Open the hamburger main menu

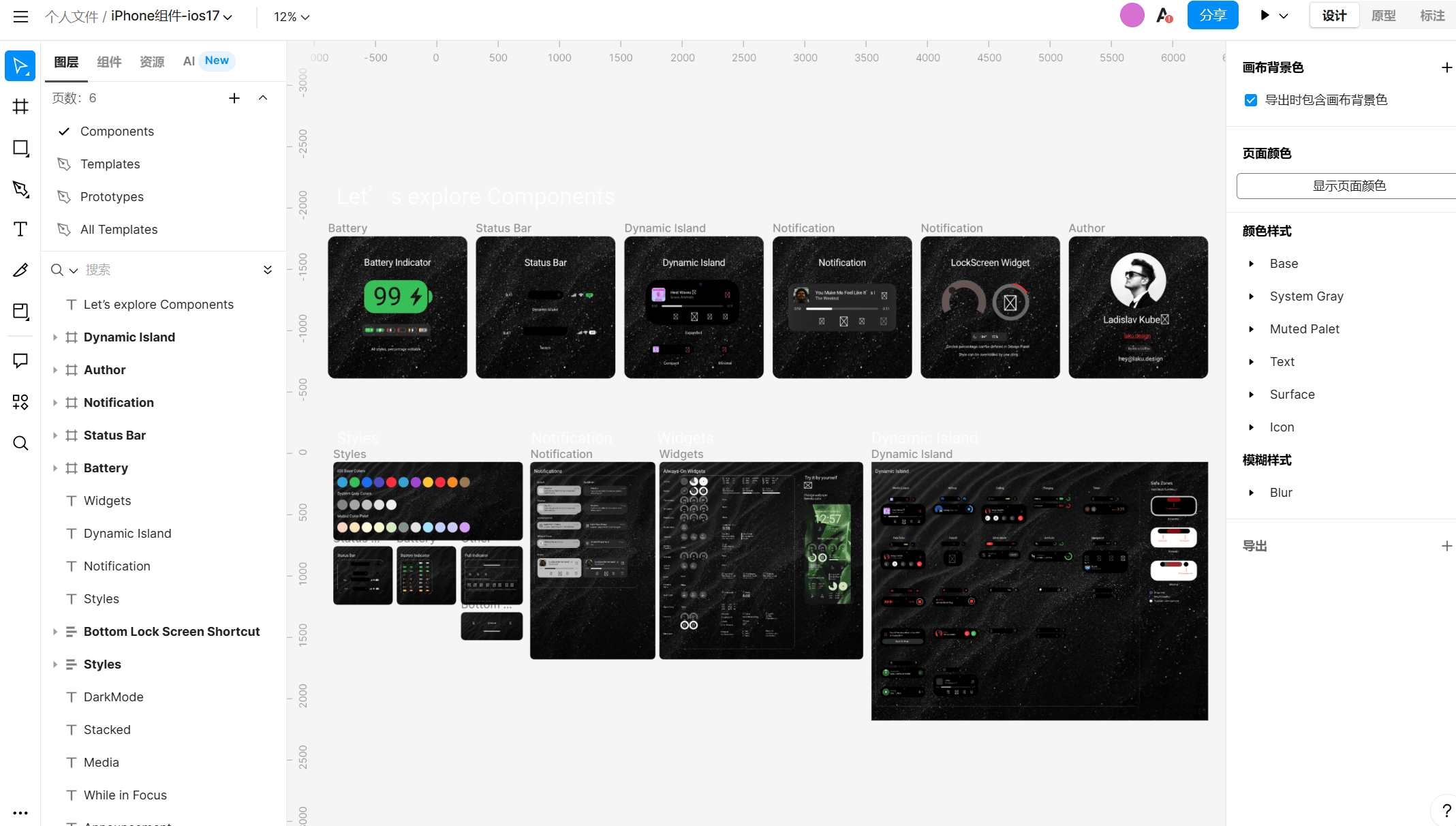pyautogui.click(x=20, y=16)
